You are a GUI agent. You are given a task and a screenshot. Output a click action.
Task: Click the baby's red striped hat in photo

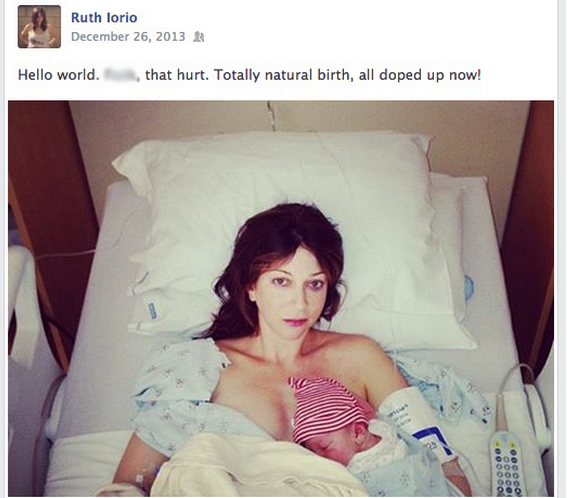coord(328,405)
